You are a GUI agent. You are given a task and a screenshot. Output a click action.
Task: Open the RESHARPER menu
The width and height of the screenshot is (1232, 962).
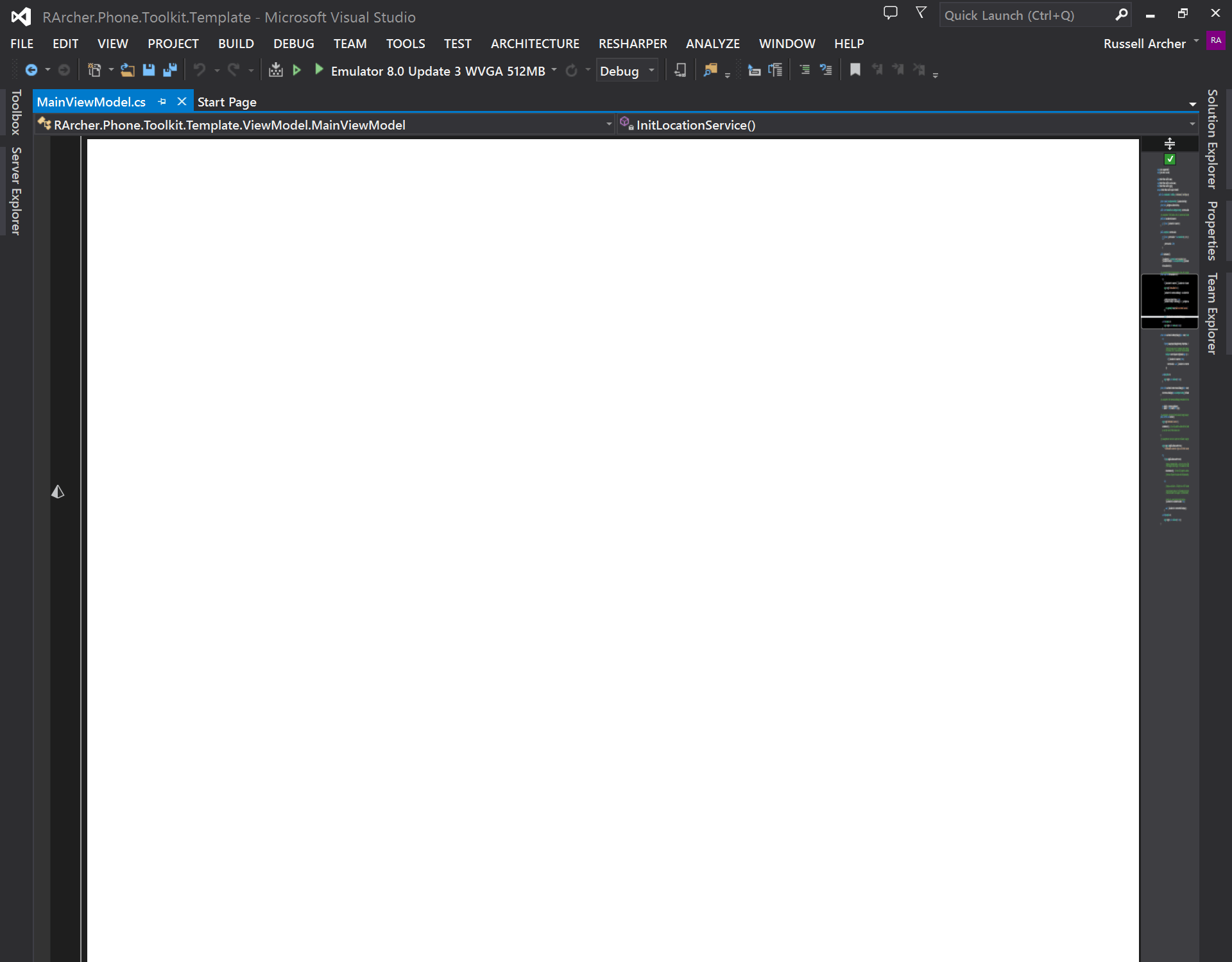click(632, 44)
